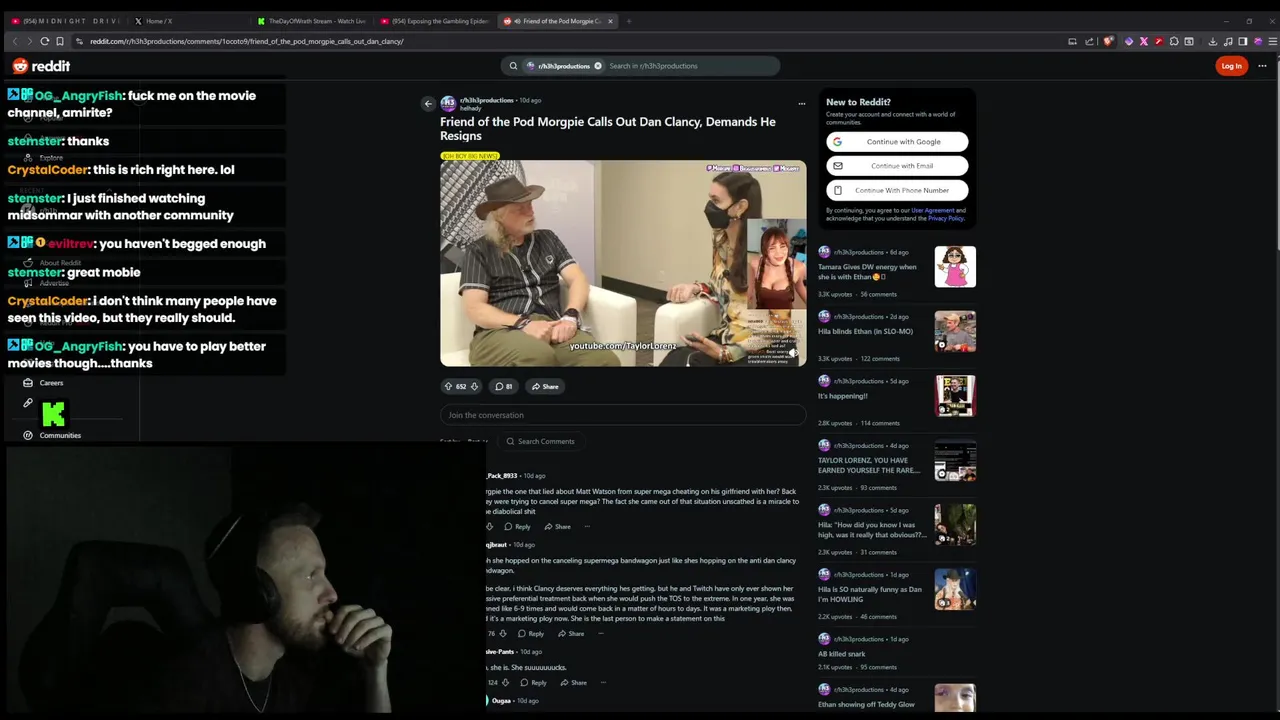1280x720 pixels.
Task: Switch to Exposing the Gambling Epidemic tab
Action: point(435,21)
